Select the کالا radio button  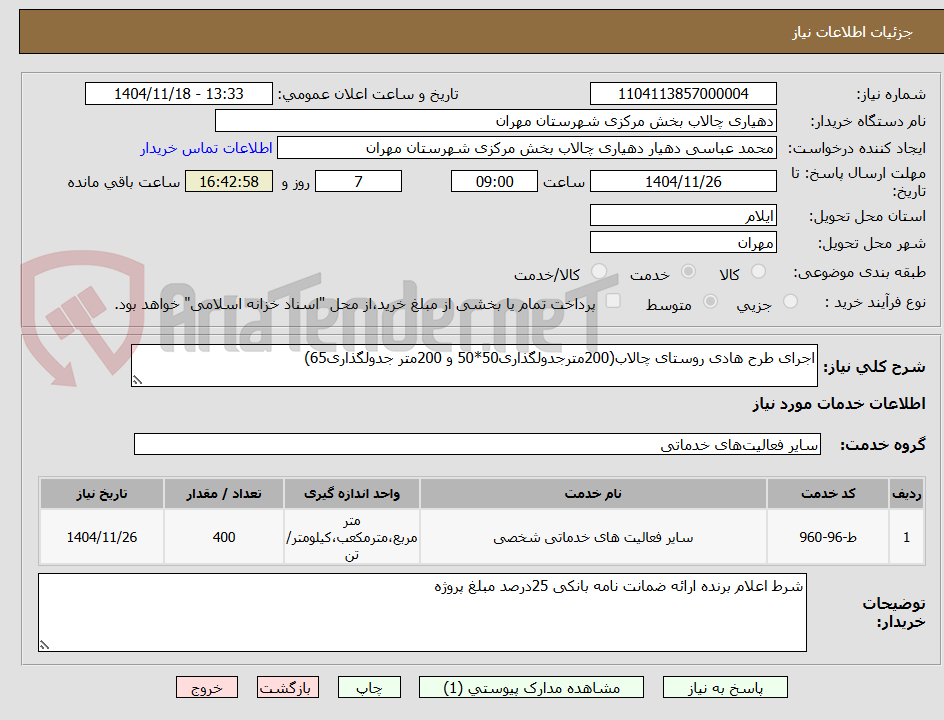(759, 272)
